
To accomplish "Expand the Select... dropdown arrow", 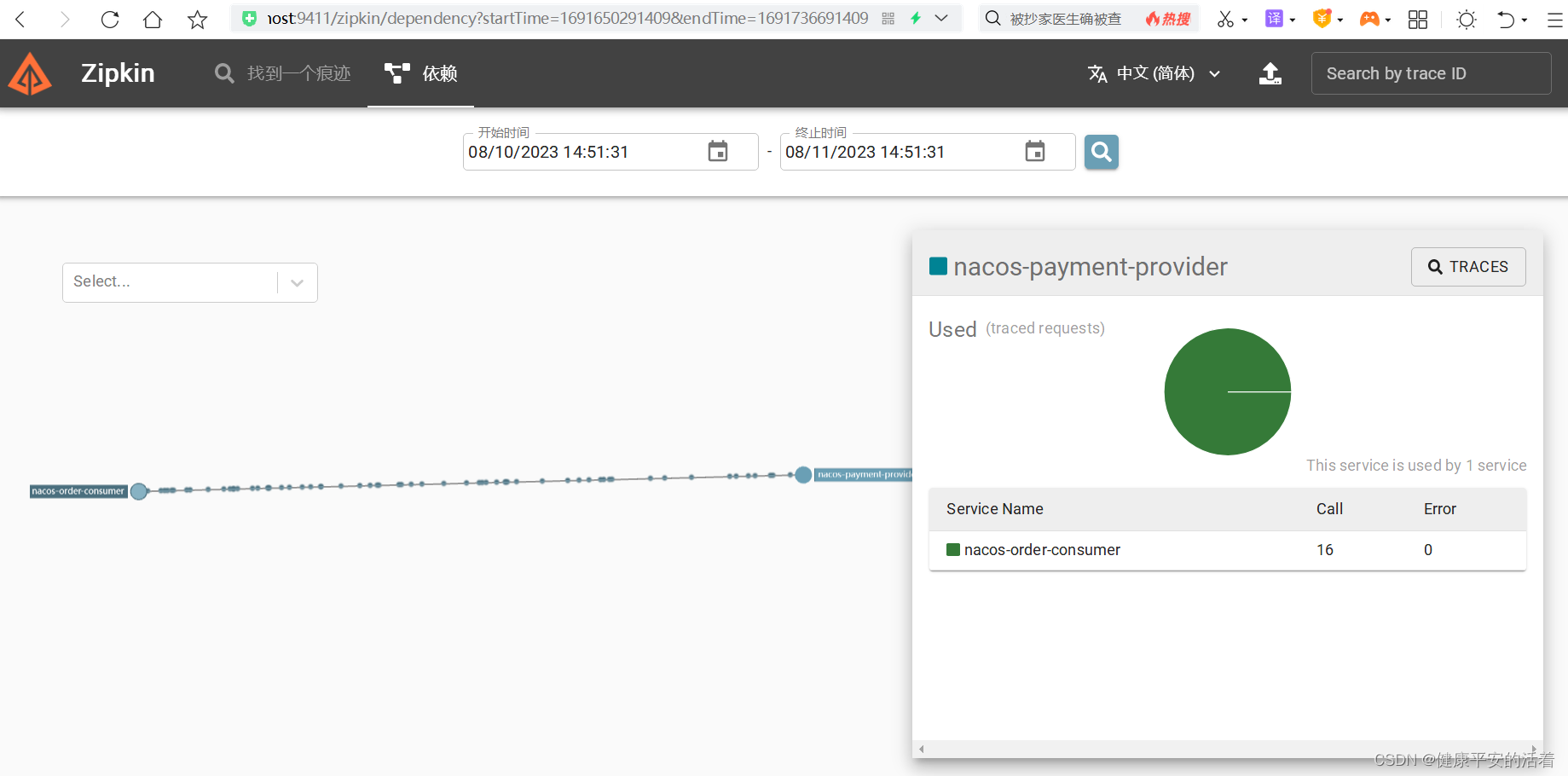I will pyautogui.click(x=297, y=283).
